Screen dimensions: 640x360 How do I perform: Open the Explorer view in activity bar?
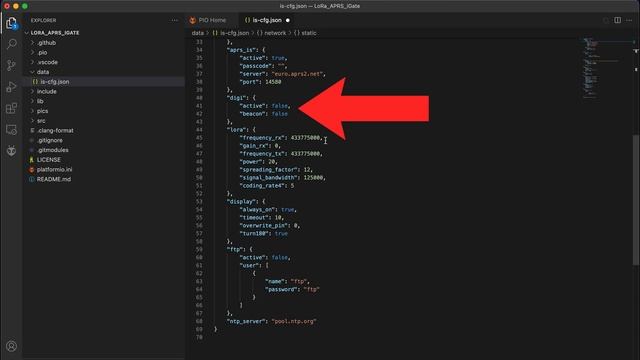pos(11,23)
